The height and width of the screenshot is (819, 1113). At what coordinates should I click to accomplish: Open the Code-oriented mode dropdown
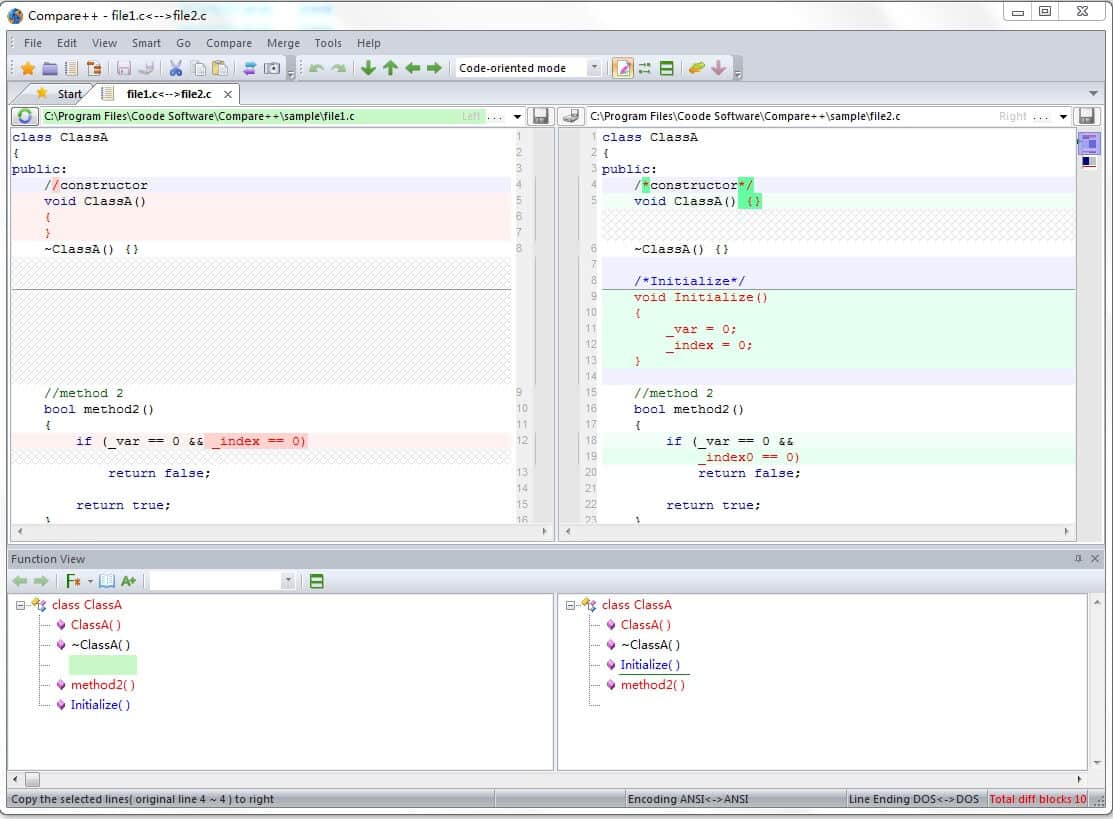point(594,68)
